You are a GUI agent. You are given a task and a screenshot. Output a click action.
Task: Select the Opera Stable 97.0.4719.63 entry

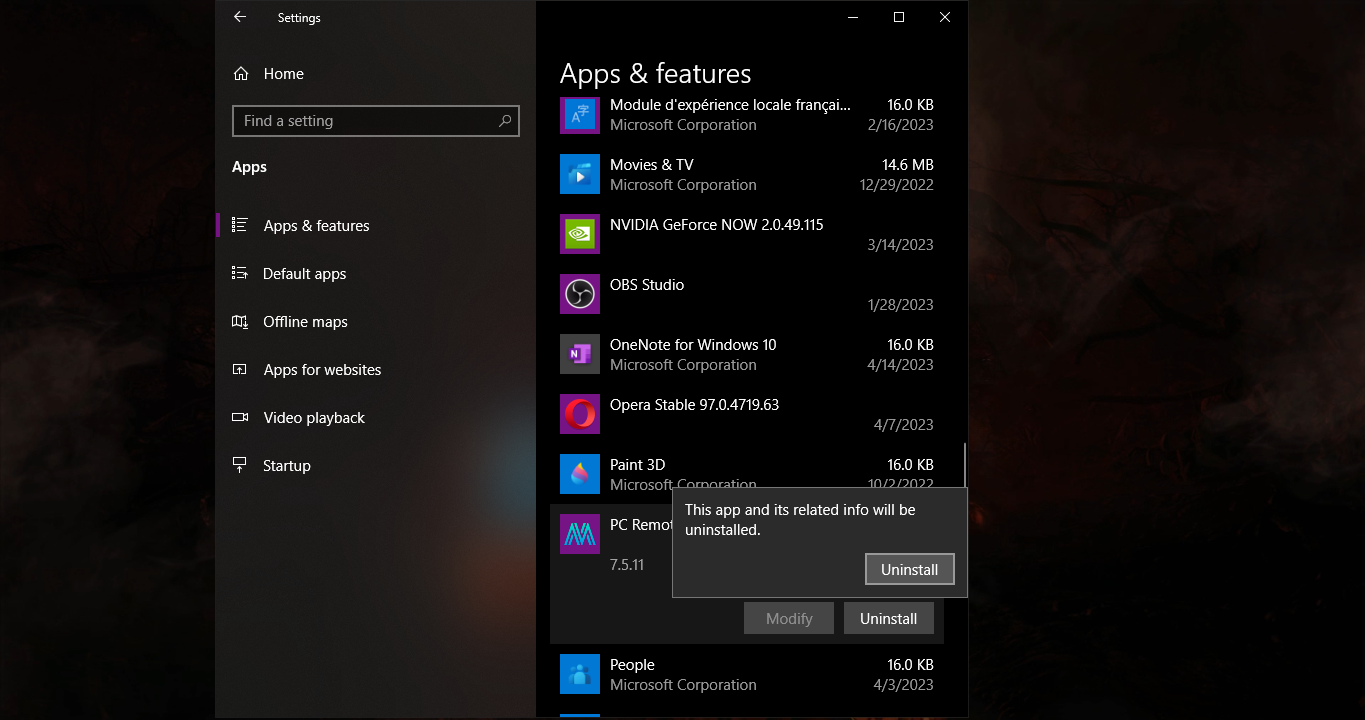tap(747, 414)
